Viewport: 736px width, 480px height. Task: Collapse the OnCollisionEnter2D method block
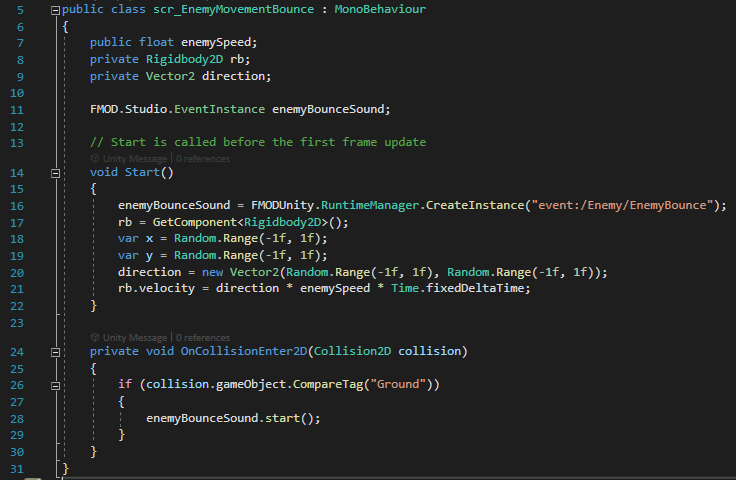54,352
